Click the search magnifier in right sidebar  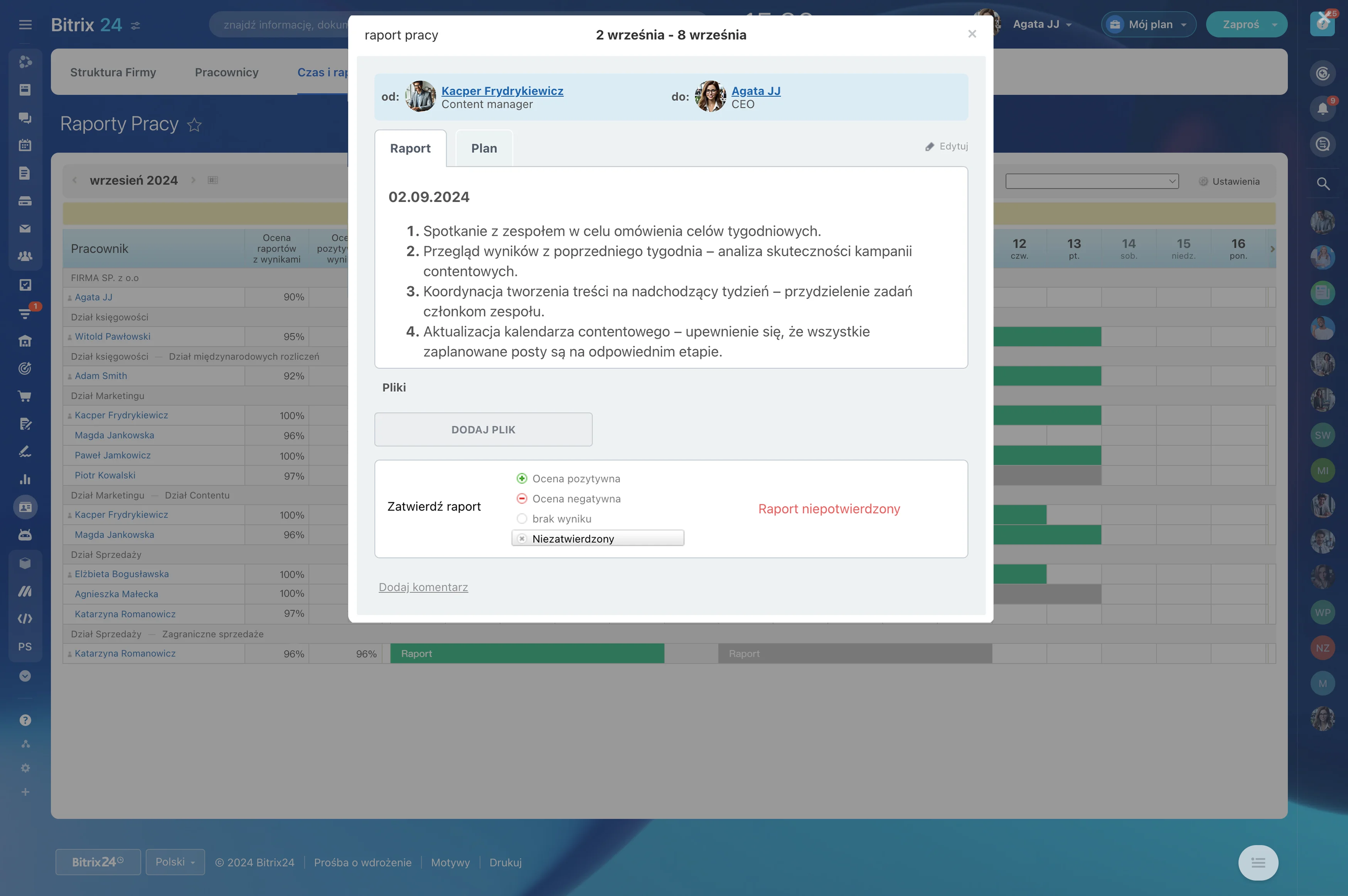1322,184
